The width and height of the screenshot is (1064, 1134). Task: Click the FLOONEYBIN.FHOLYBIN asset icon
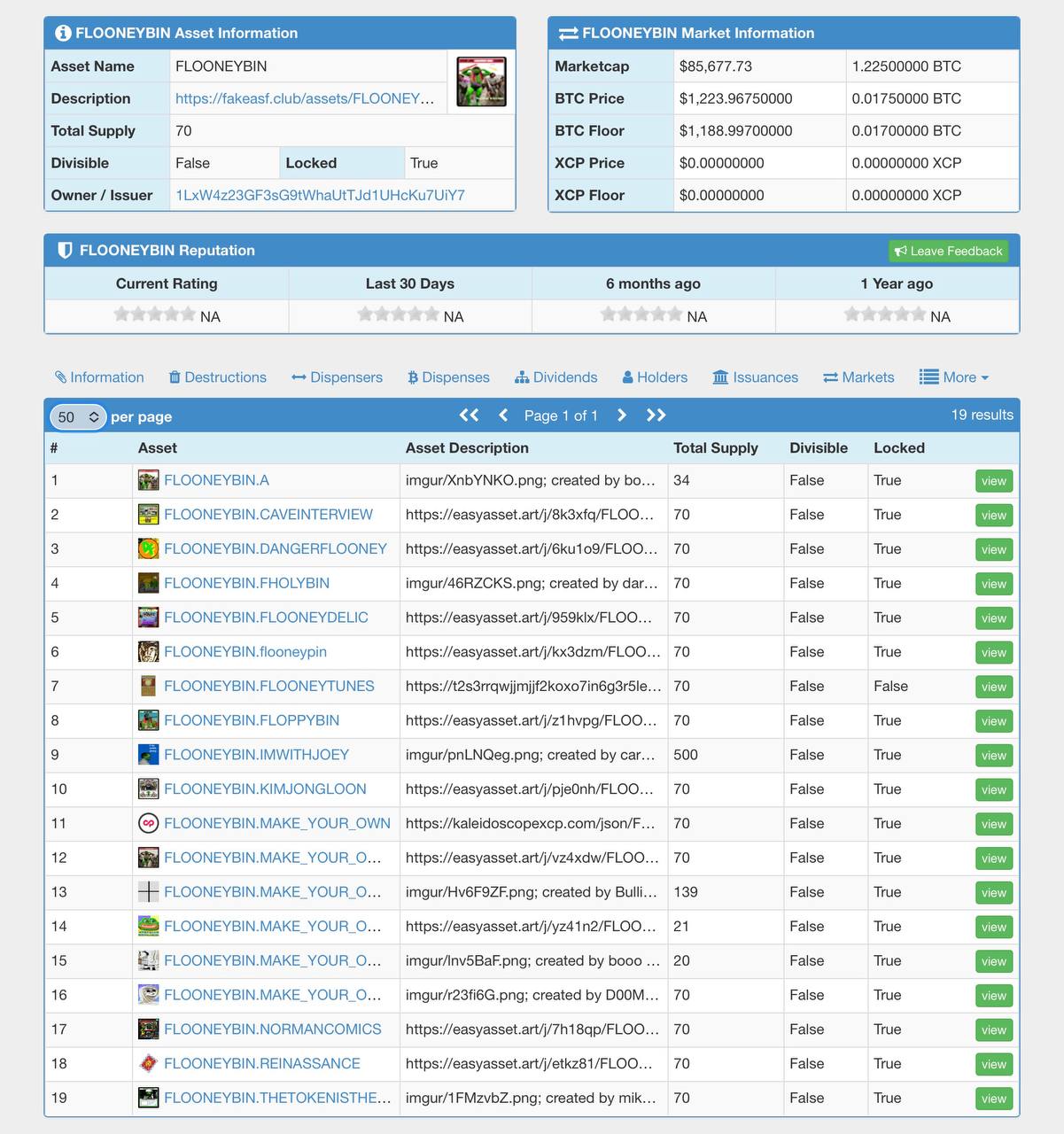pyautogui.click(x=149, y=583)
